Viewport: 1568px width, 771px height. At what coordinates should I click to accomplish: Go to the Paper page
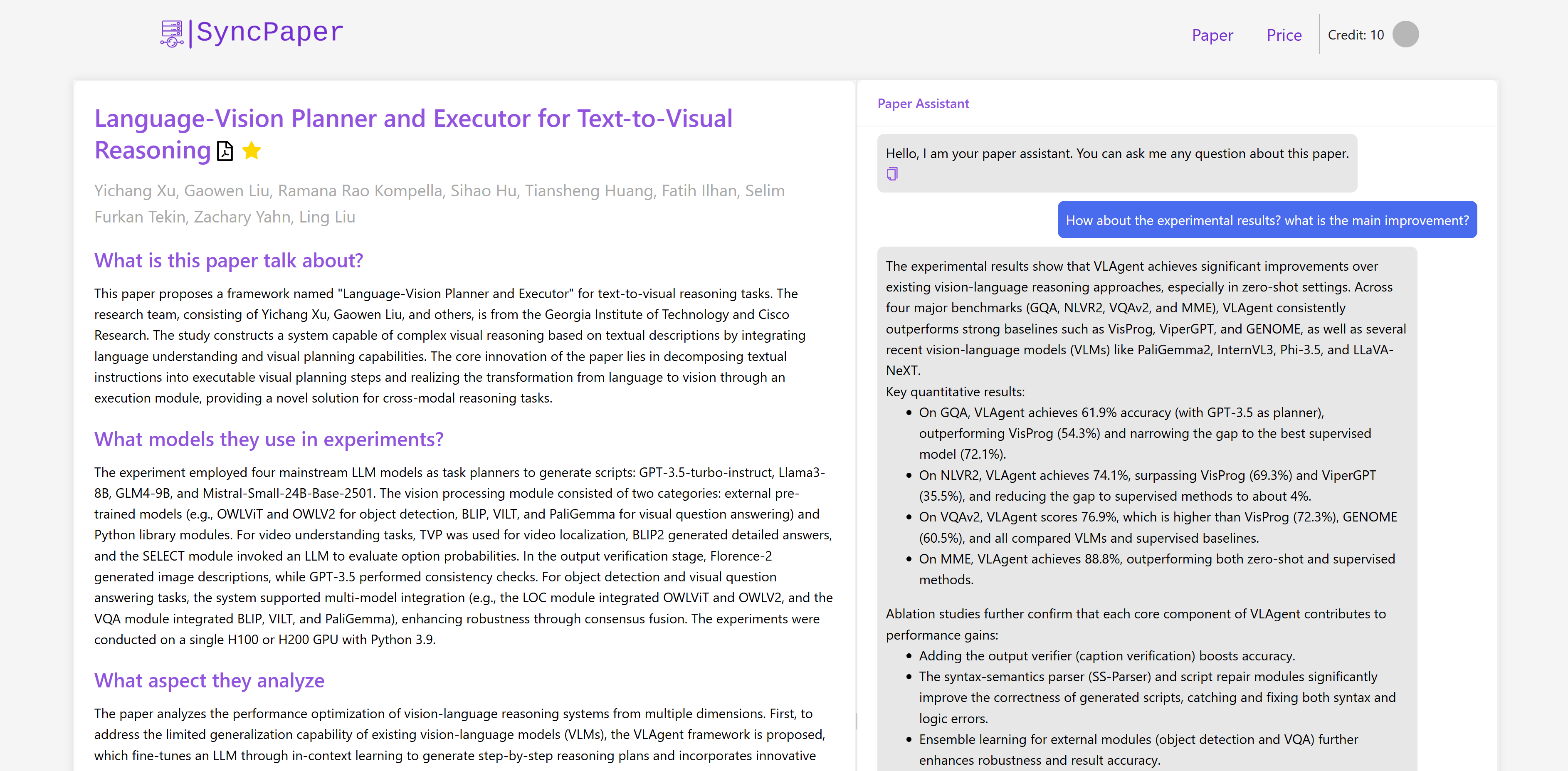pos(1212,35)
